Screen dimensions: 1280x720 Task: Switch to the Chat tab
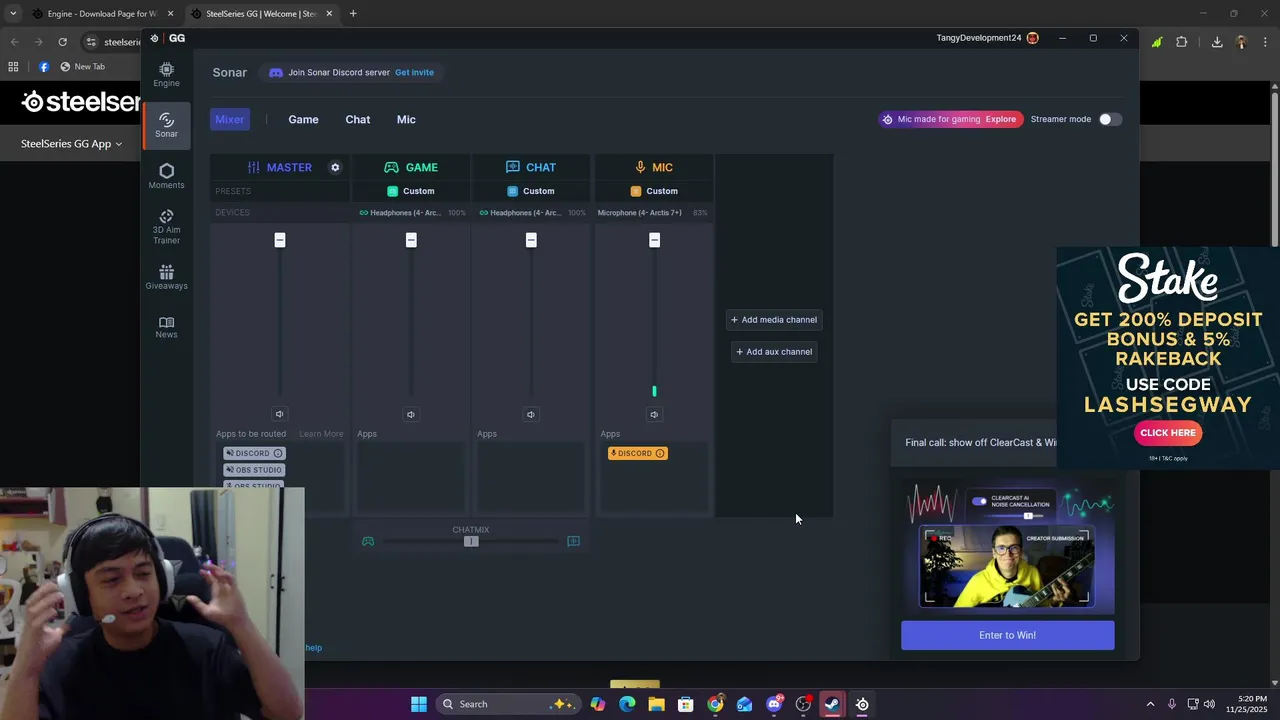click(357, 119)
